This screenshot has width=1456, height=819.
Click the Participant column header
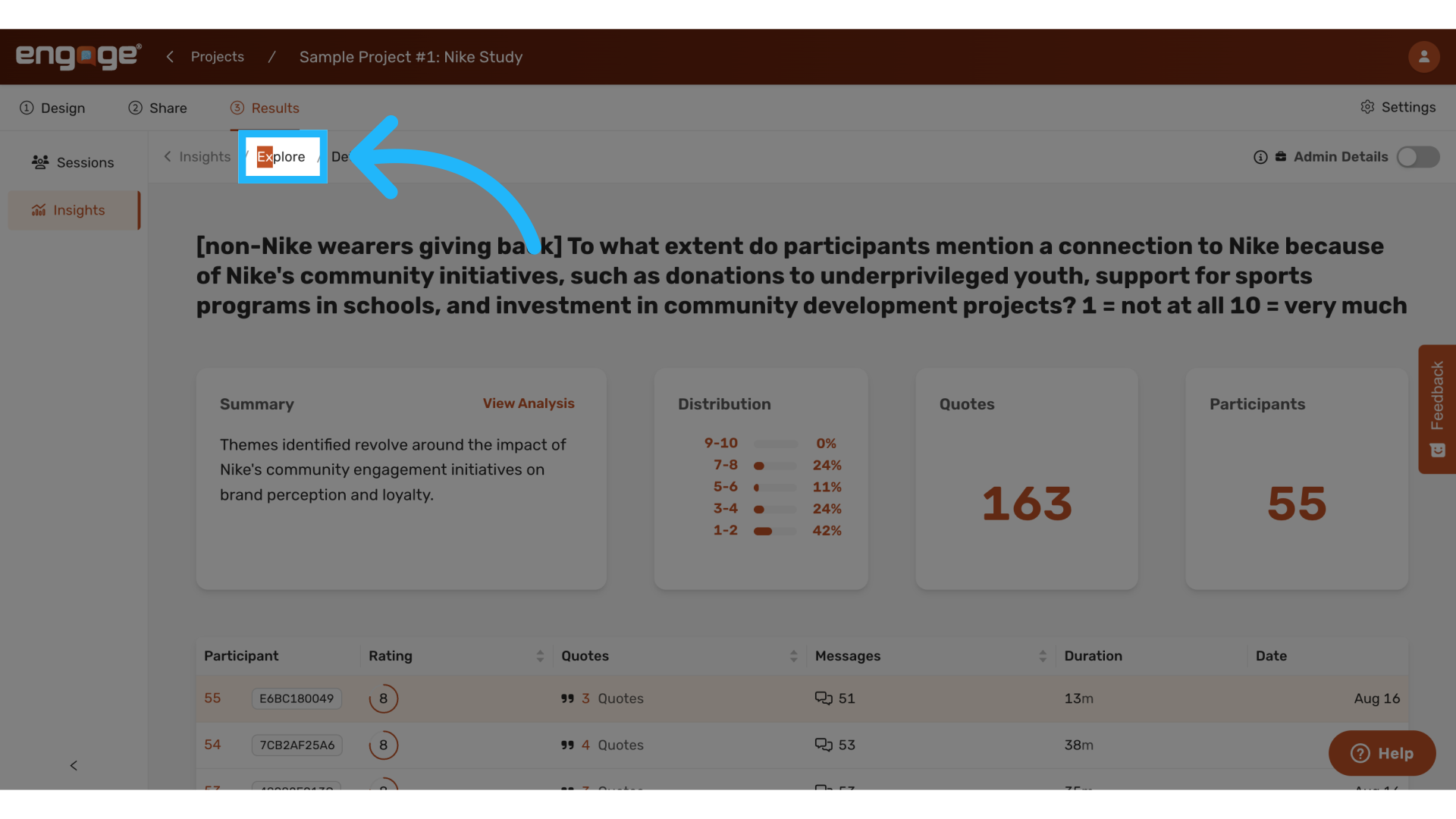coord(241,656)
